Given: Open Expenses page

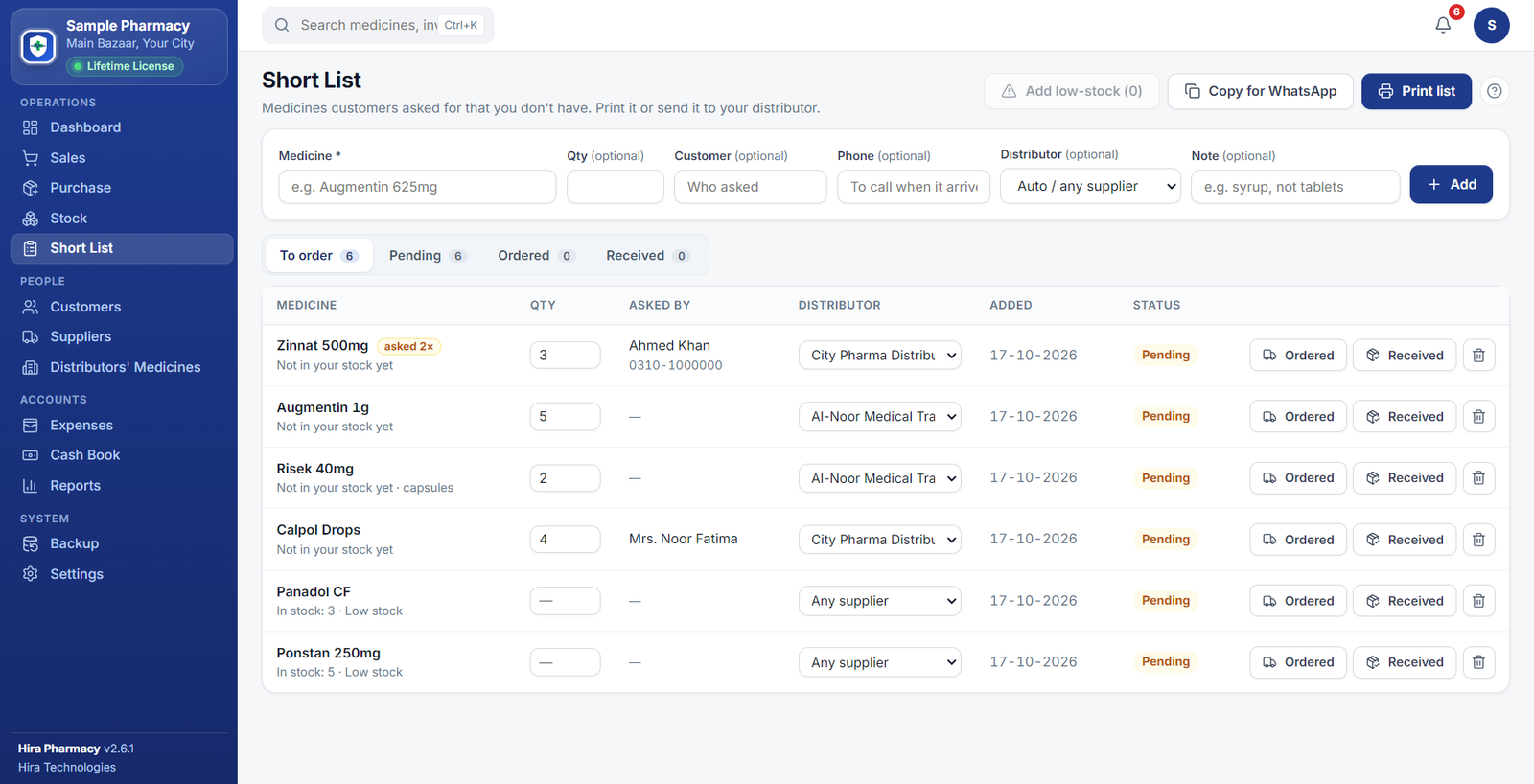Looking at the screenshot, I should tap(122, 426).
